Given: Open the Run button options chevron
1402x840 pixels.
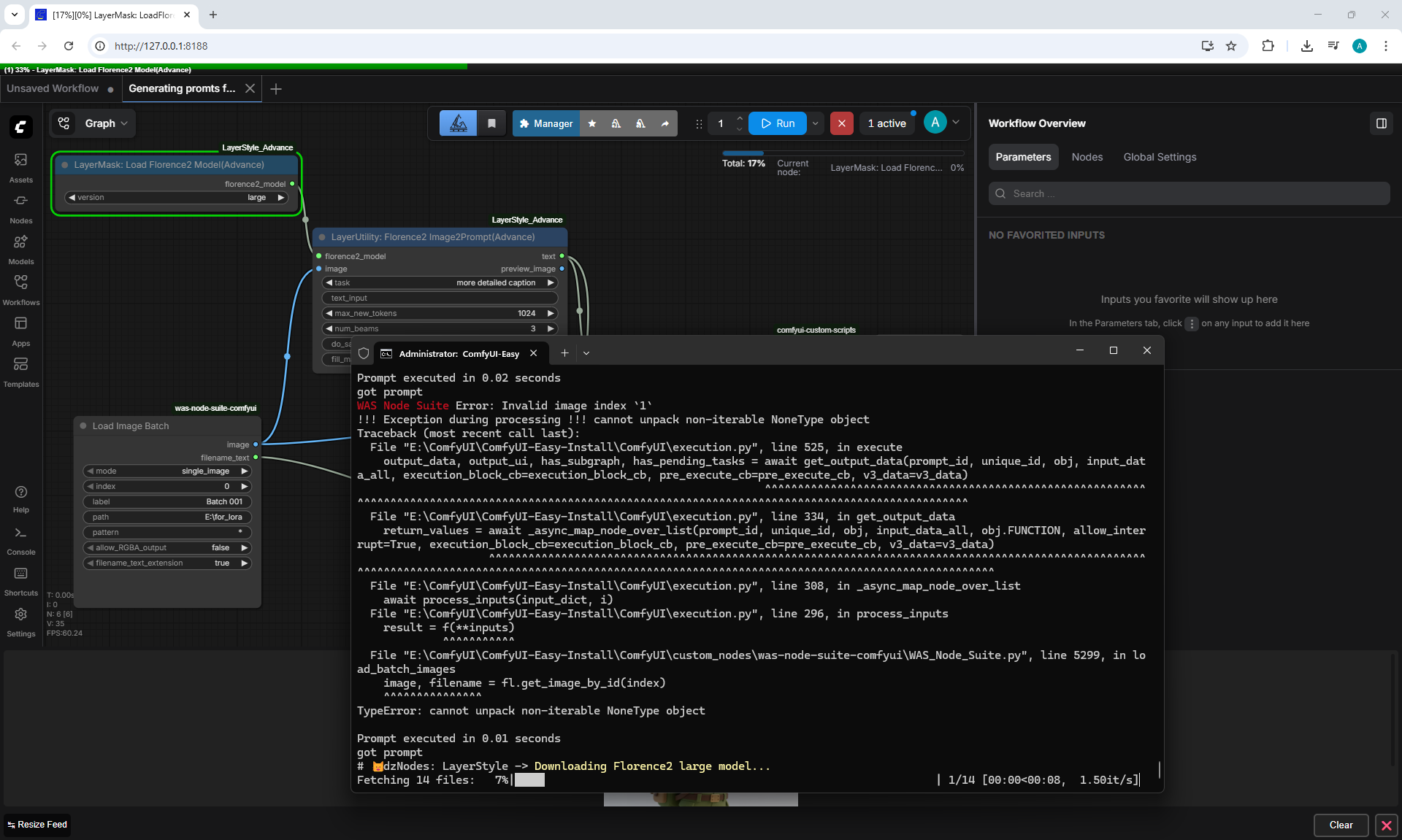Looking at the screenshot, I should click(815, 123).
